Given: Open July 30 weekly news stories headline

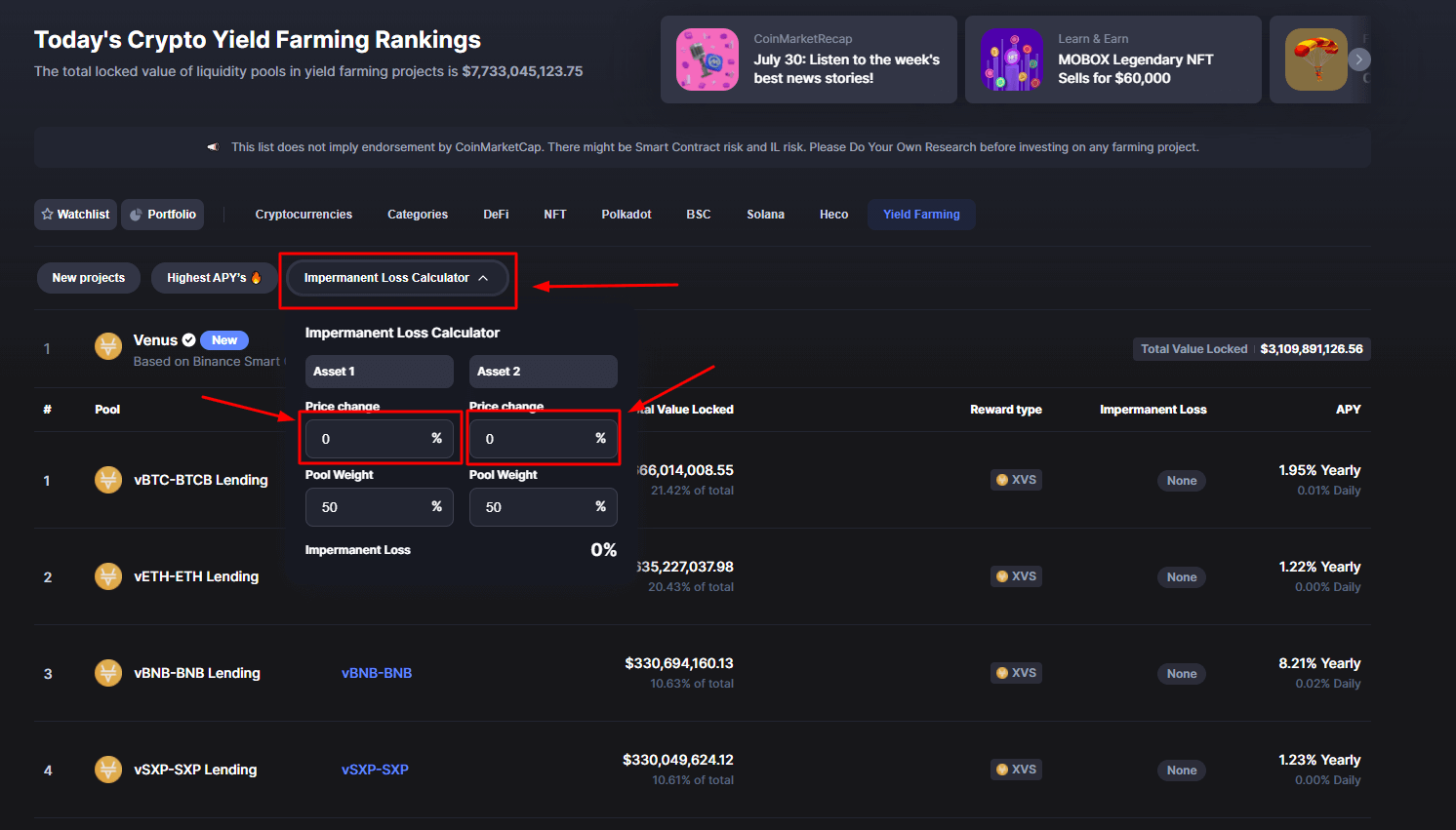Looking at the screenshot, I should [x=847, y=68].
